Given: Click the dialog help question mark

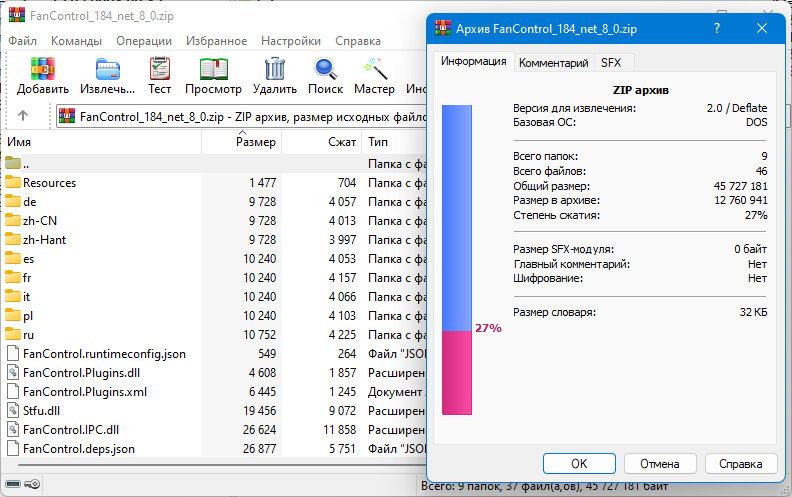Looking at the screenshot, I should [x=717, y=28].
